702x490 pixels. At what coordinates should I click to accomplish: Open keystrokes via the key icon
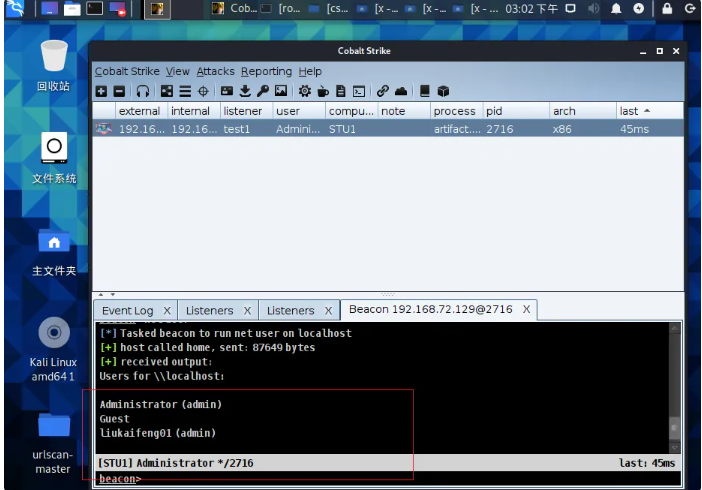[x=263, y=91]
